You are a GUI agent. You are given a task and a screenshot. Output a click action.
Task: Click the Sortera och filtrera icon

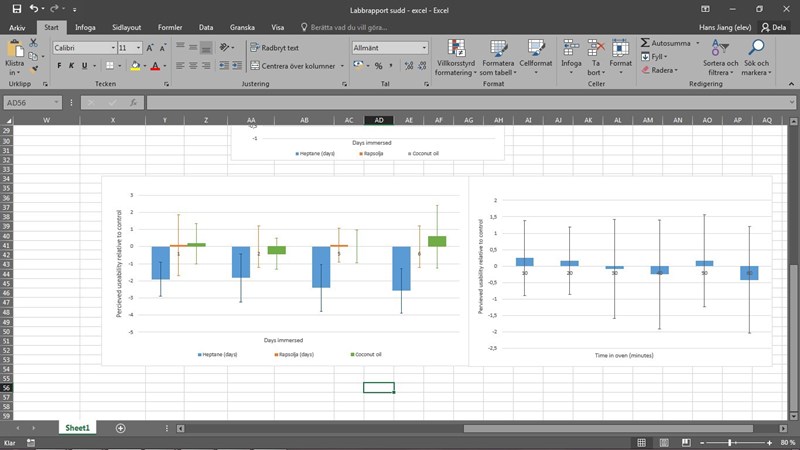[719, 48]
